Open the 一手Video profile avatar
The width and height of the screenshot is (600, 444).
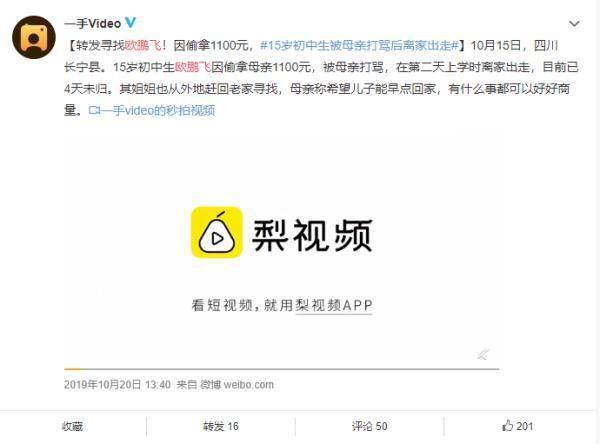coord(34,37)
